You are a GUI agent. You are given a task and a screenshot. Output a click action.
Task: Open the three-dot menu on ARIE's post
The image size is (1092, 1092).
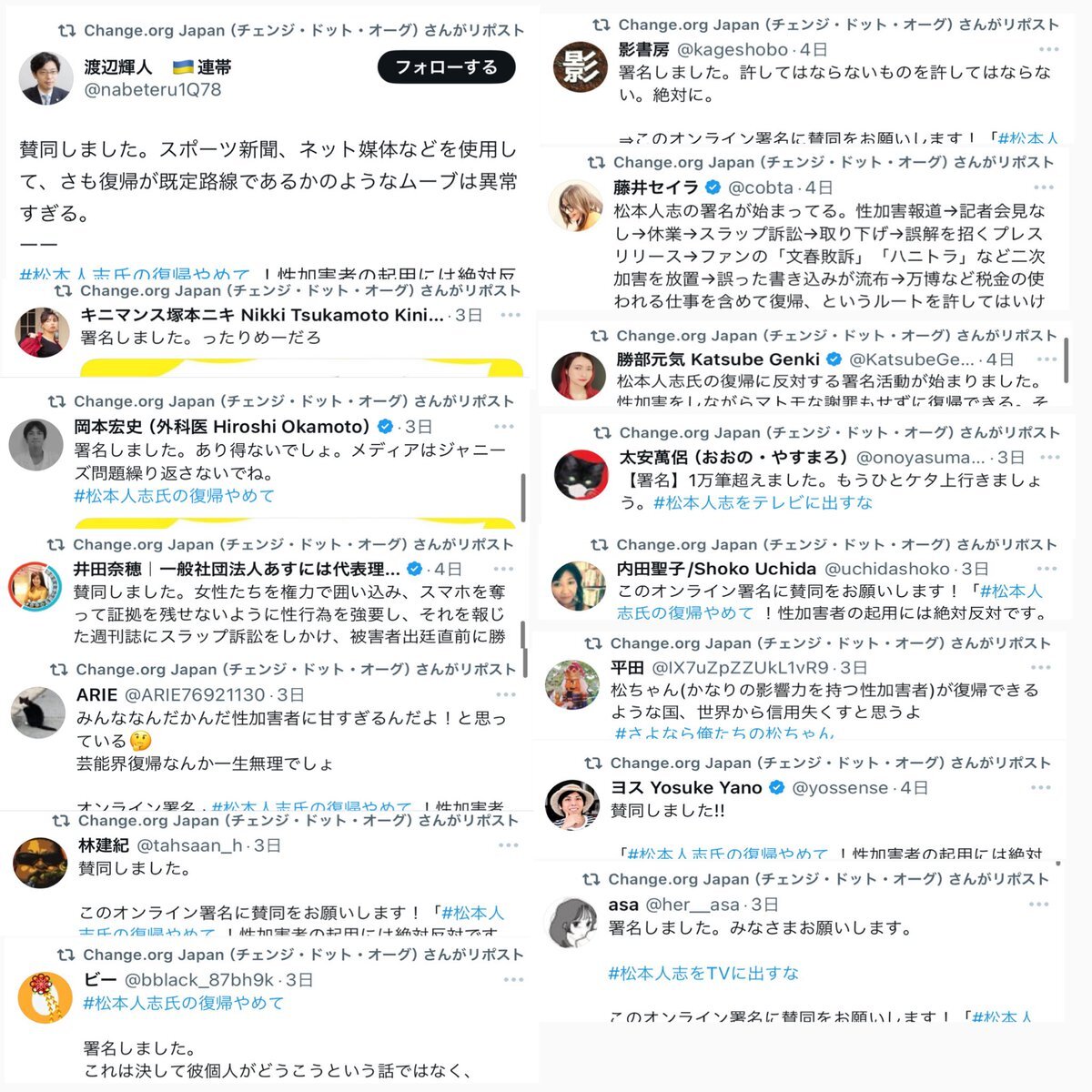tap(506, 694)
